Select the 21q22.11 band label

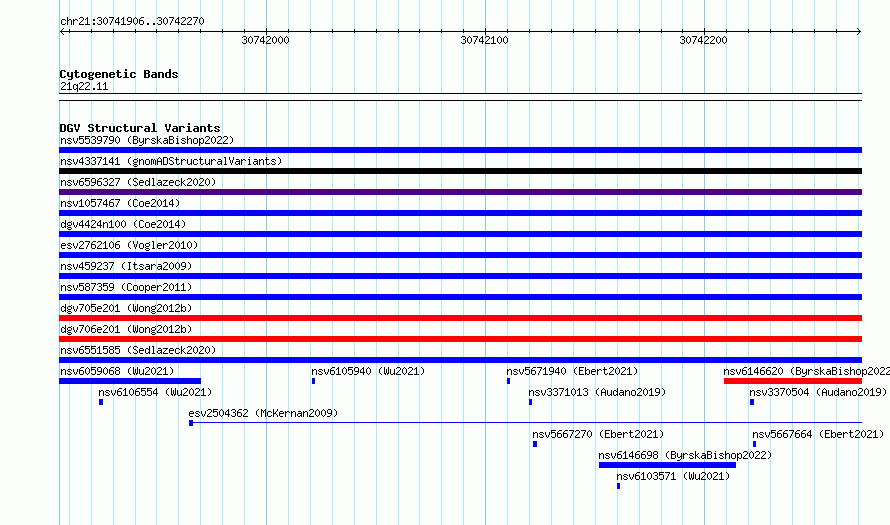[x=84, y=86]
